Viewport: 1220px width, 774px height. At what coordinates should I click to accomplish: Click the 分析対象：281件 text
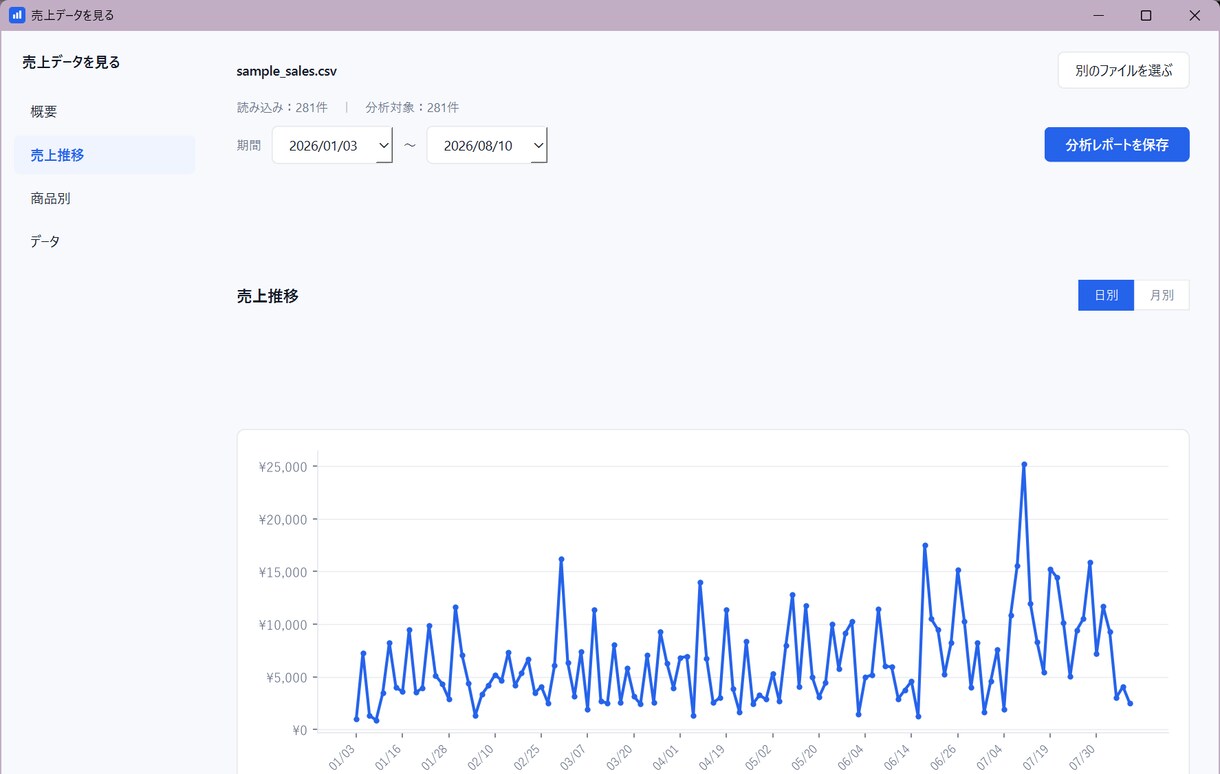point(412,107)
